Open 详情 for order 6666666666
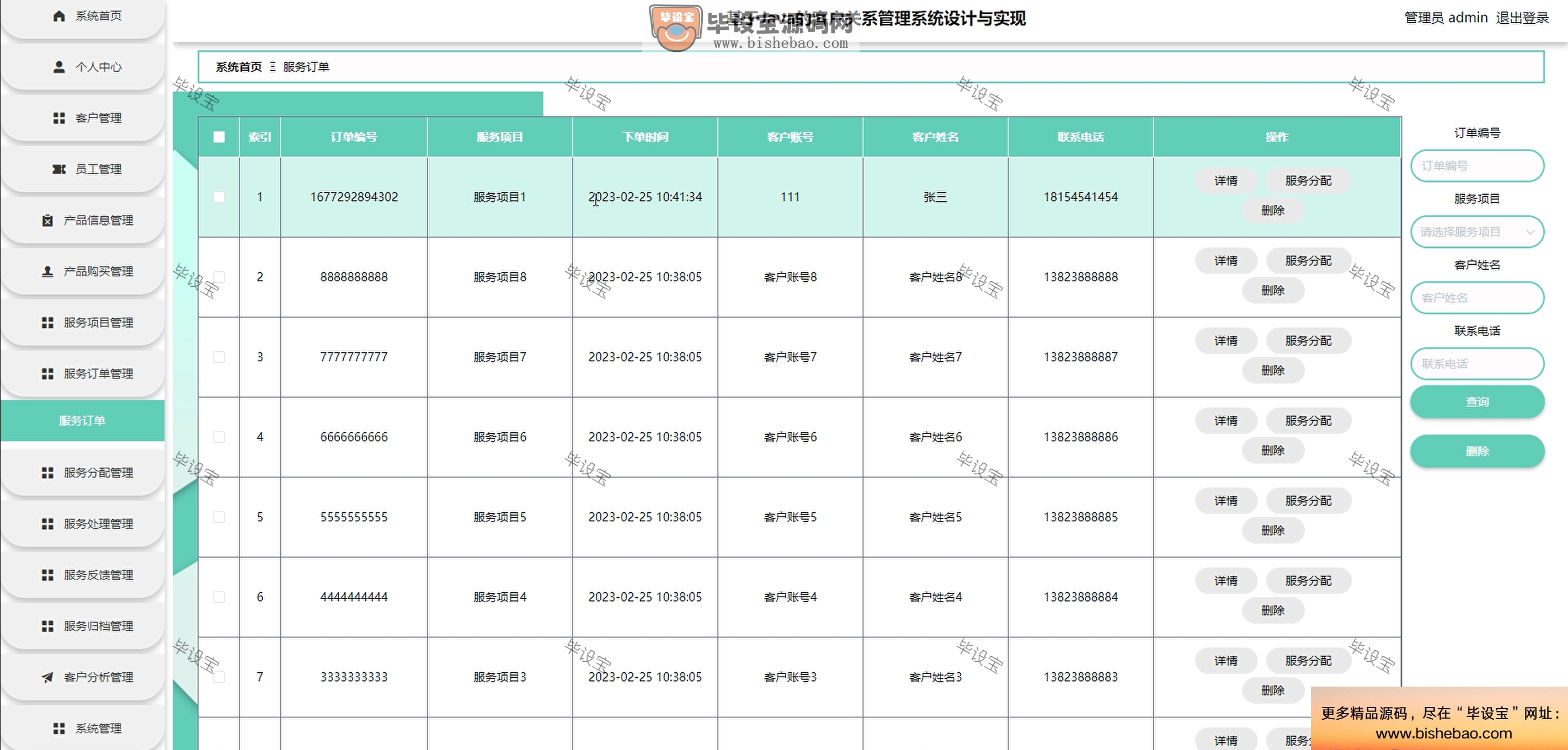The height and width of the screenshot is (750, 1568). click(1226, 420)
